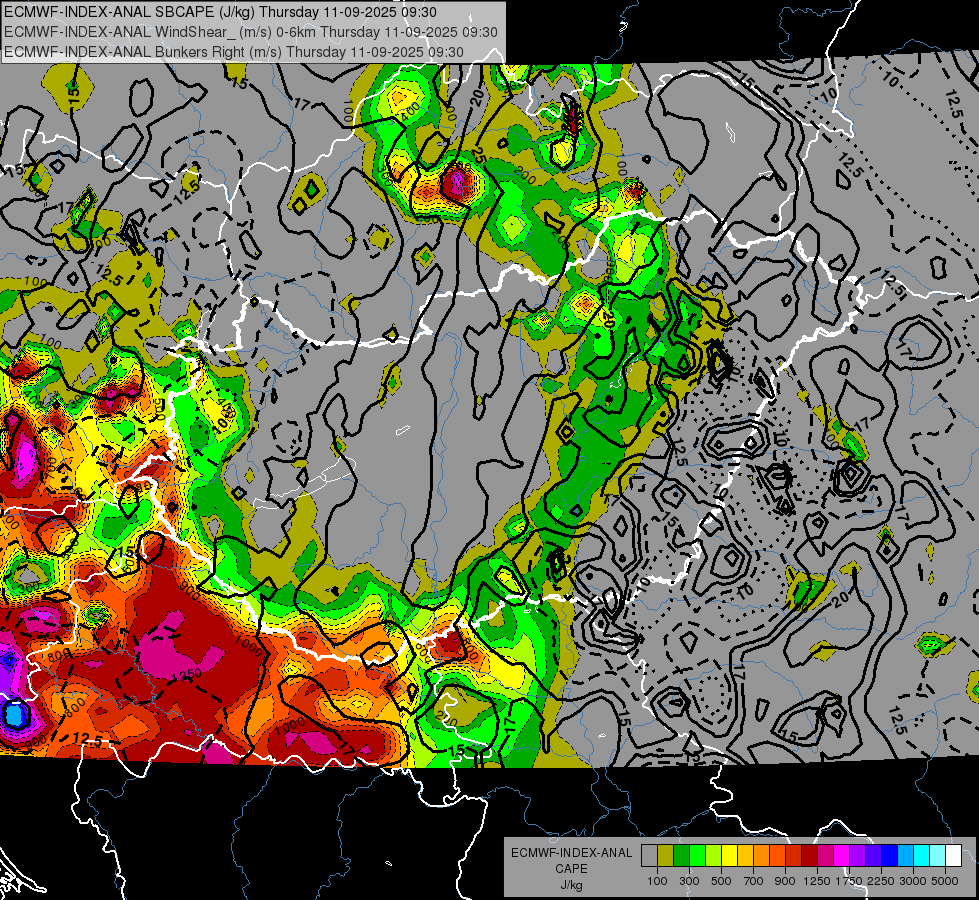Click the Bunkers Right (m/s) title line
Viewport: 979px width, 900px height.
pos(234,52)
